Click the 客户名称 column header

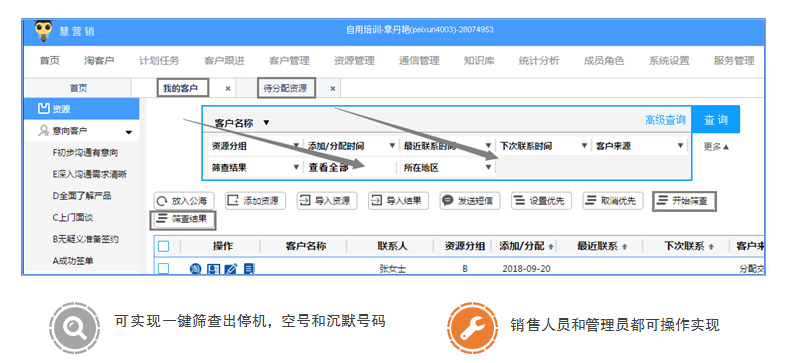coord(305,246)
